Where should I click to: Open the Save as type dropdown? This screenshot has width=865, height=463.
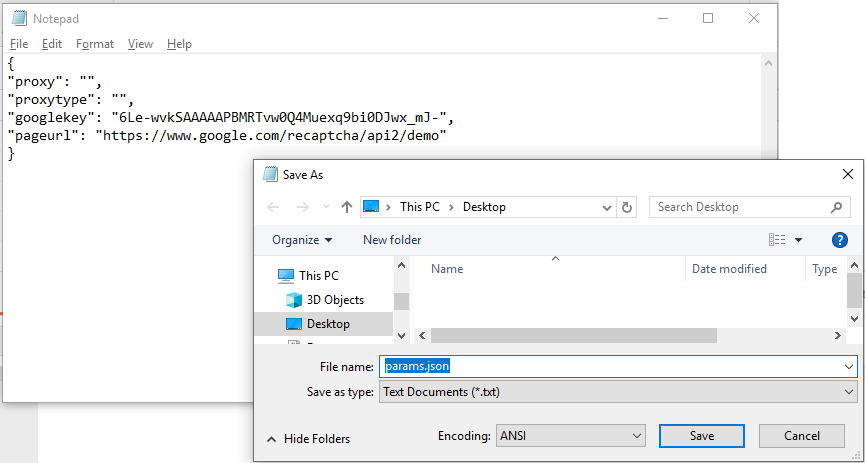(x=618, y=392)
